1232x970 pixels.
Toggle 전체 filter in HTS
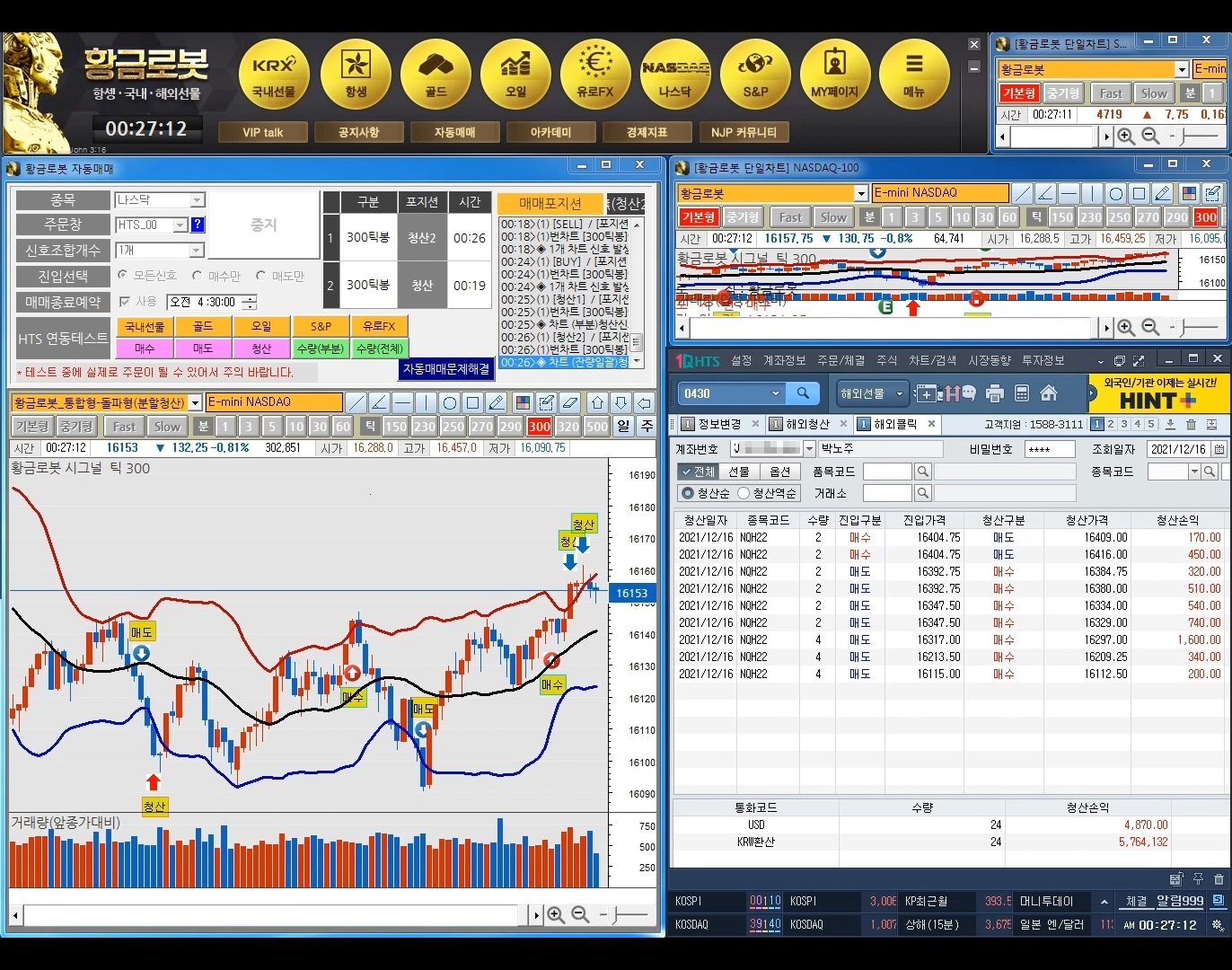697,472
